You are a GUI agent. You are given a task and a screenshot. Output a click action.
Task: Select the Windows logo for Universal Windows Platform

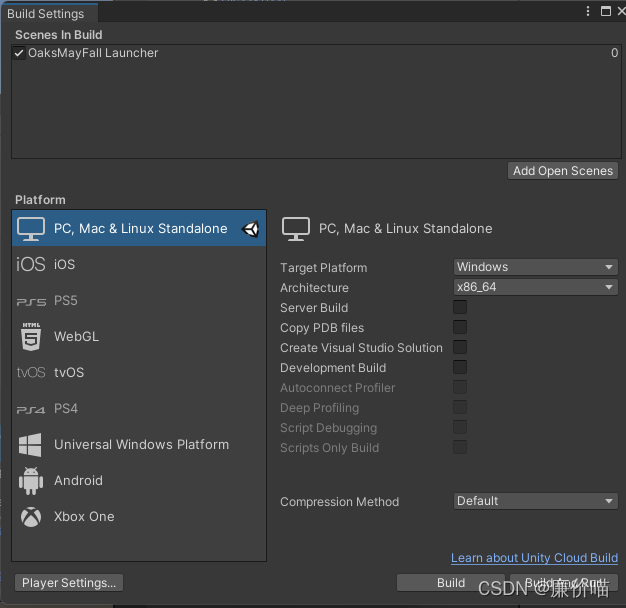pos(30,444)
